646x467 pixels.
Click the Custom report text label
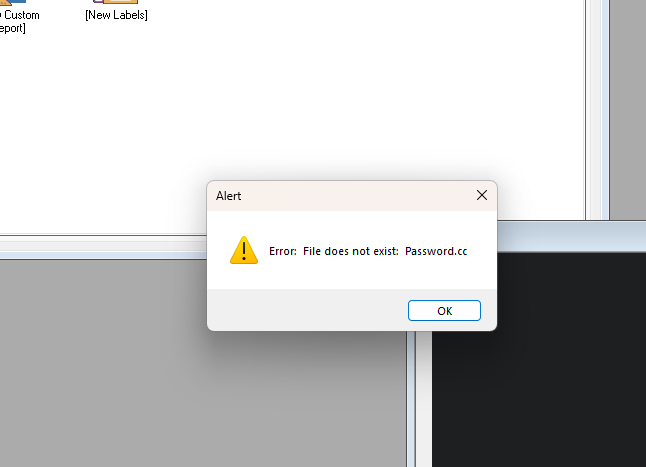[x=19, y=21]
